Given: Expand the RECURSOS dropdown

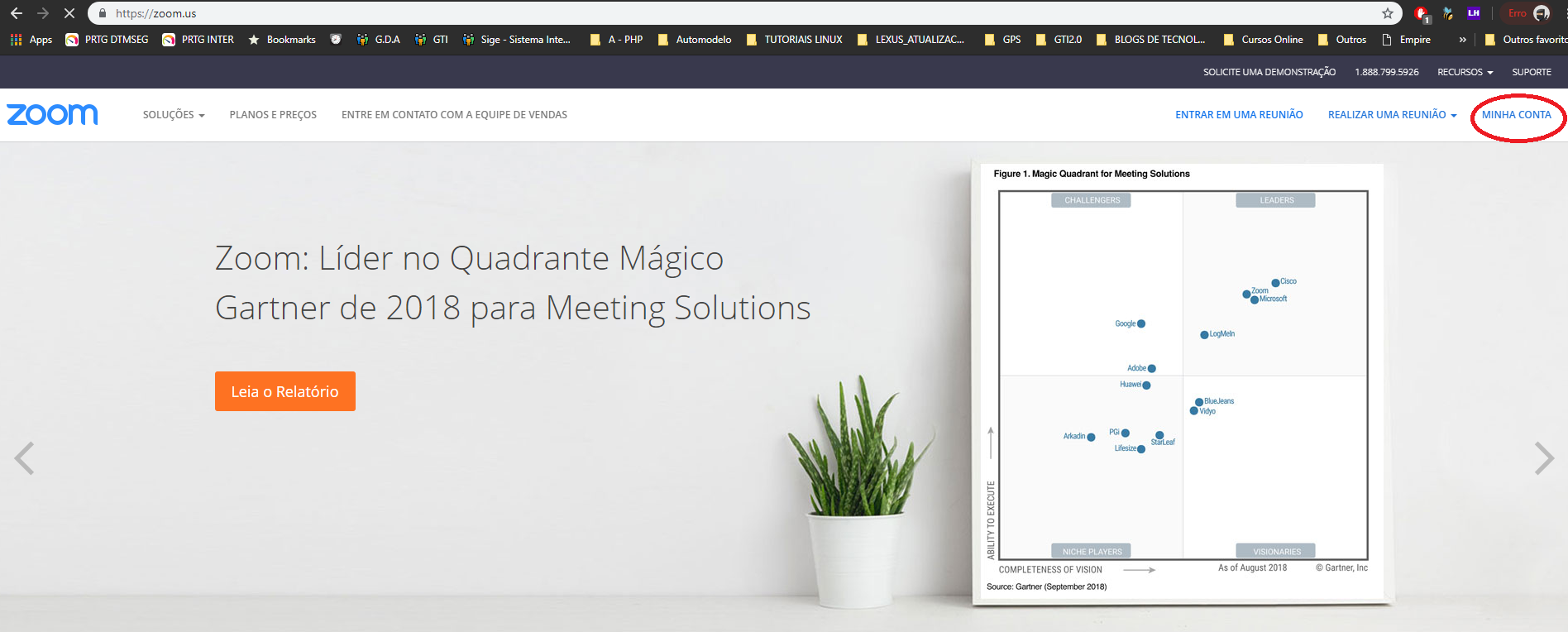Looking at the screenshot, I should pyautogui.click(x=1465, y=72).
